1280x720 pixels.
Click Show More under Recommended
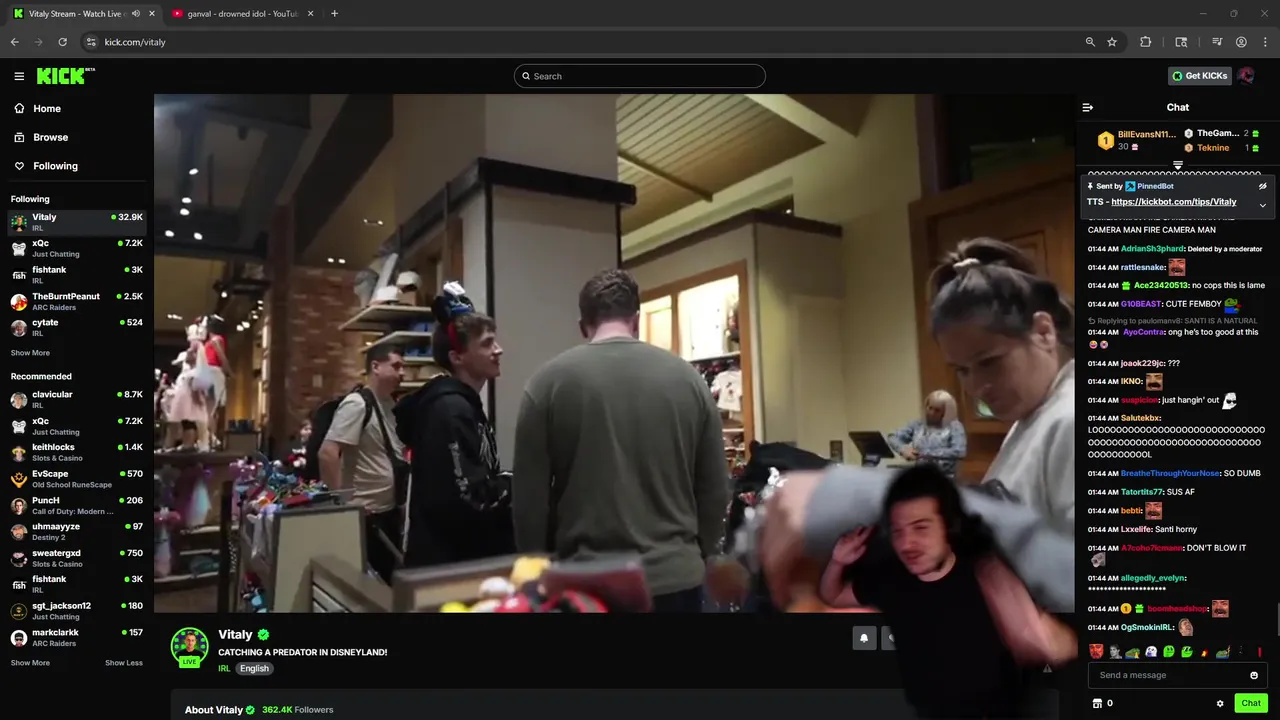click(30, 663)
